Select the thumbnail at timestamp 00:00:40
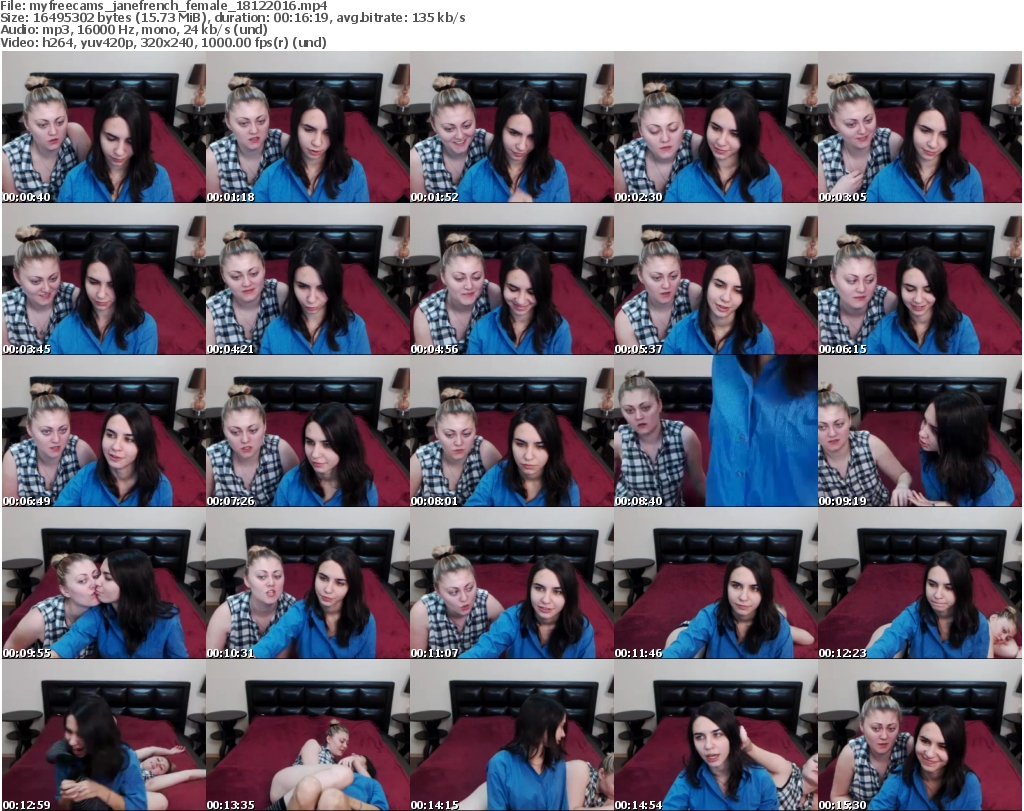 tap(104, 127)
